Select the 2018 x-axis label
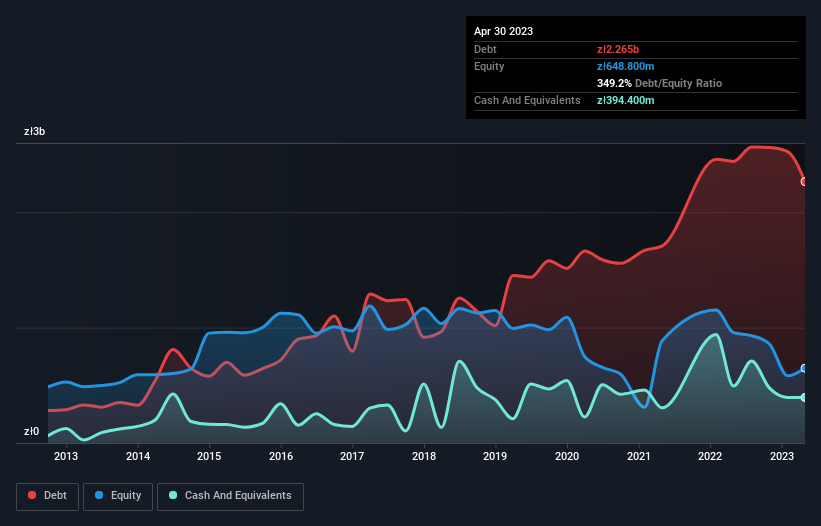Viewport: 821px width, 526px height. pyautogui.click(x=424, y=456)
